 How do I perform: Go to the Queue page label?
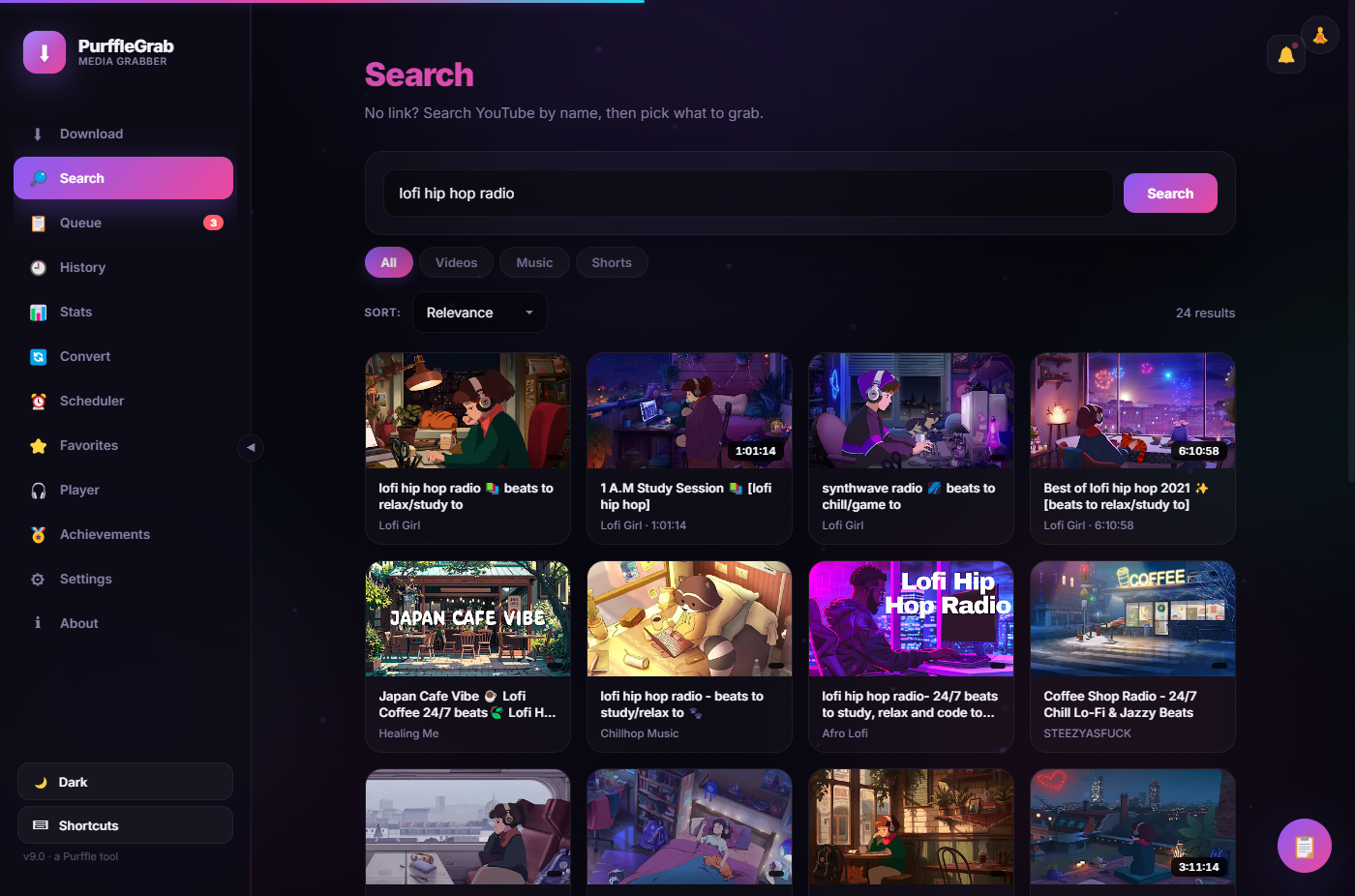click(80, 223)
